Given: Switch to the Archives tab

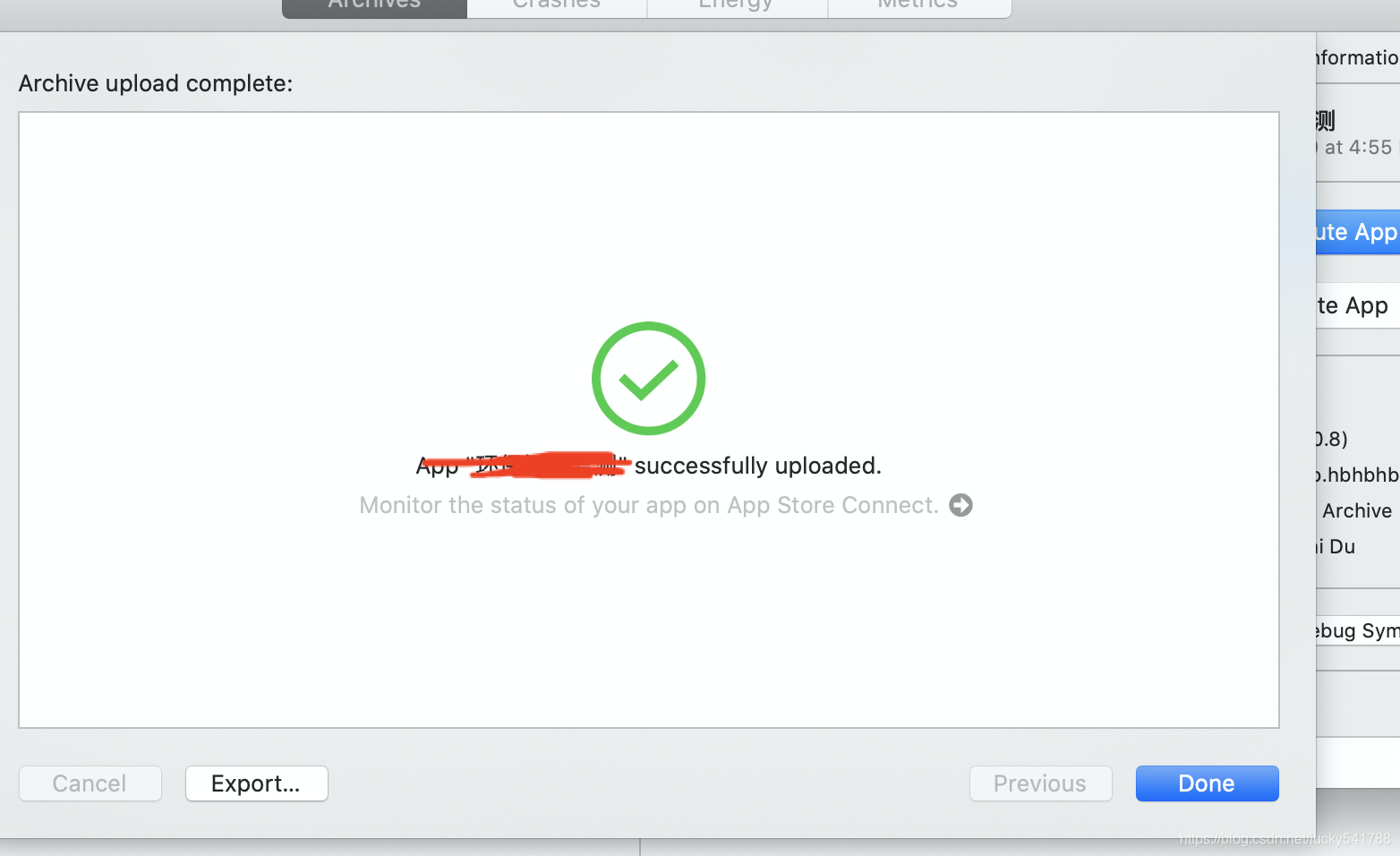Looking at the screenshot, I should [374, 6].
